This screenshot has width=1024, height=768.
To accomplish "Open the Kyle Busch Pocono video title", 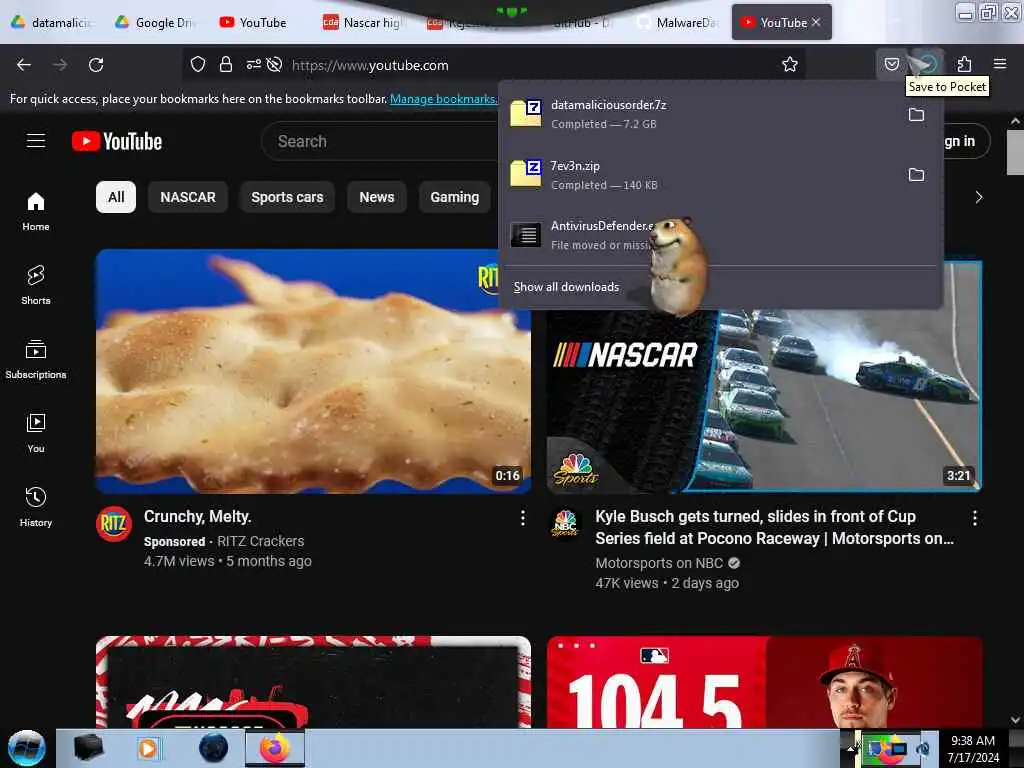I will coord(774,527).
